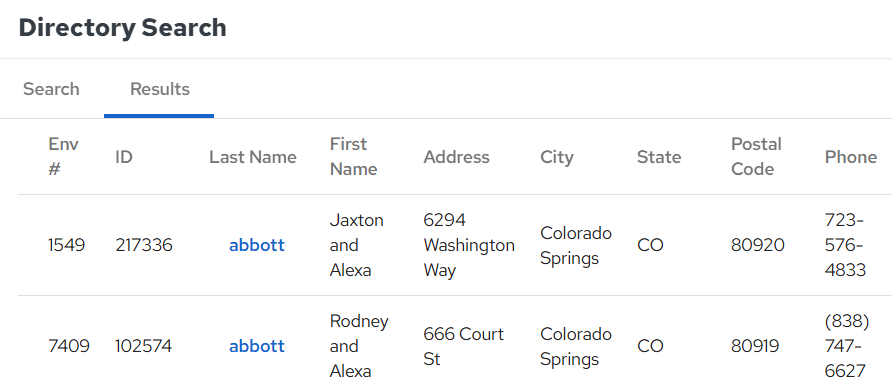Click the State column header
The image size is (892, 391).
click(659, 157)
